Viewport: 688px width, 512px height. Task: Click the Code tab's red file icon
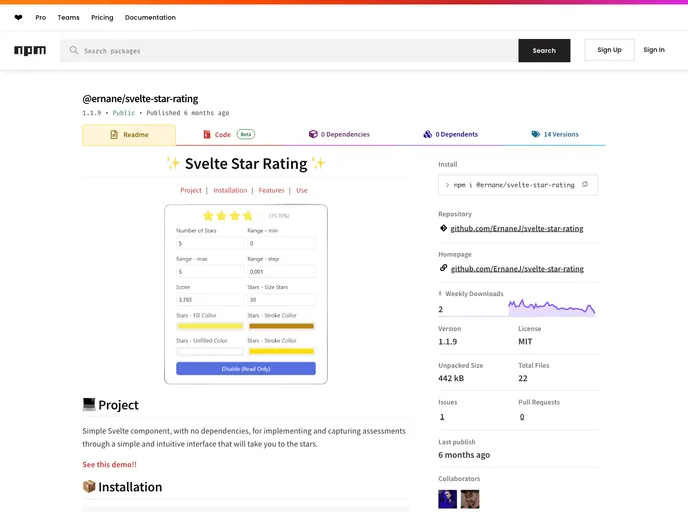(x=207, y=134)
